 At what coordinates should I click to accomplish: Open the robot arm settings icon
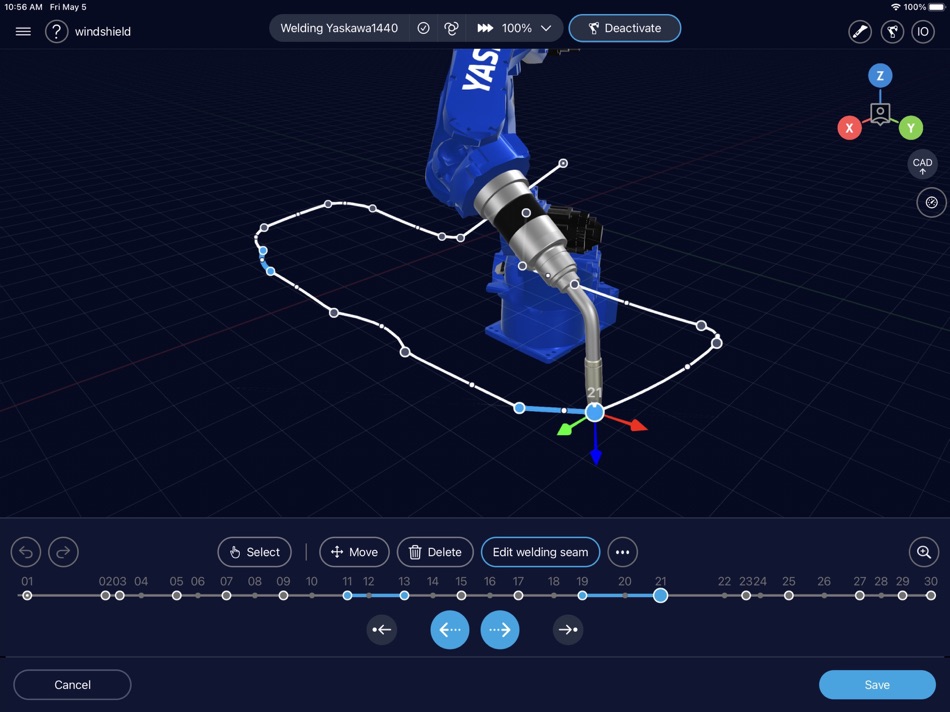892,32
